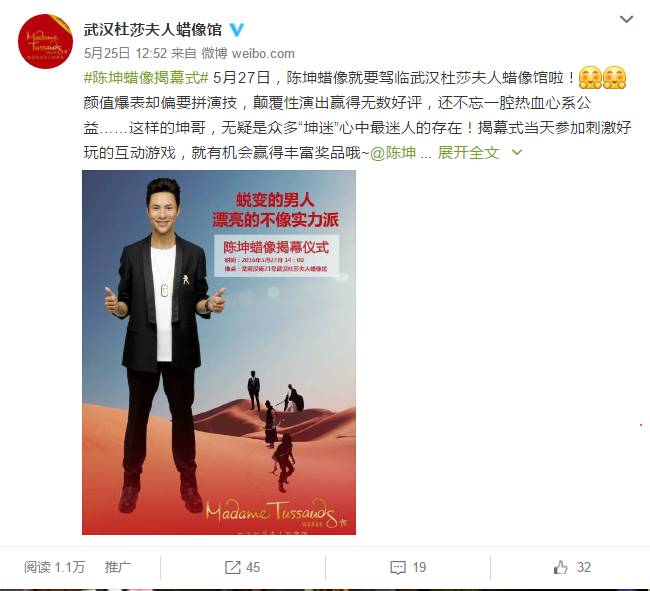Click the 推广 promote button

click(117, 567)
